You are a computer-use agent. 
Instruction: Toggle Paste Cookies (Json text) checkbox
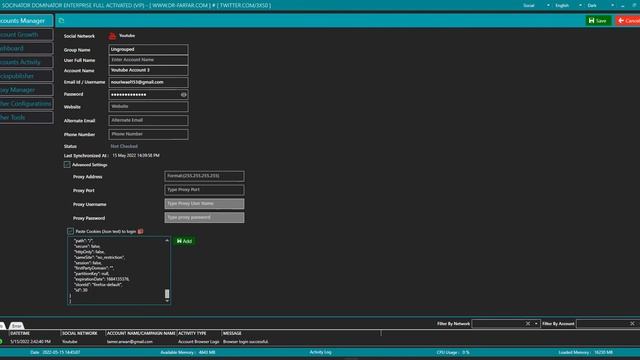pos(70,231)
